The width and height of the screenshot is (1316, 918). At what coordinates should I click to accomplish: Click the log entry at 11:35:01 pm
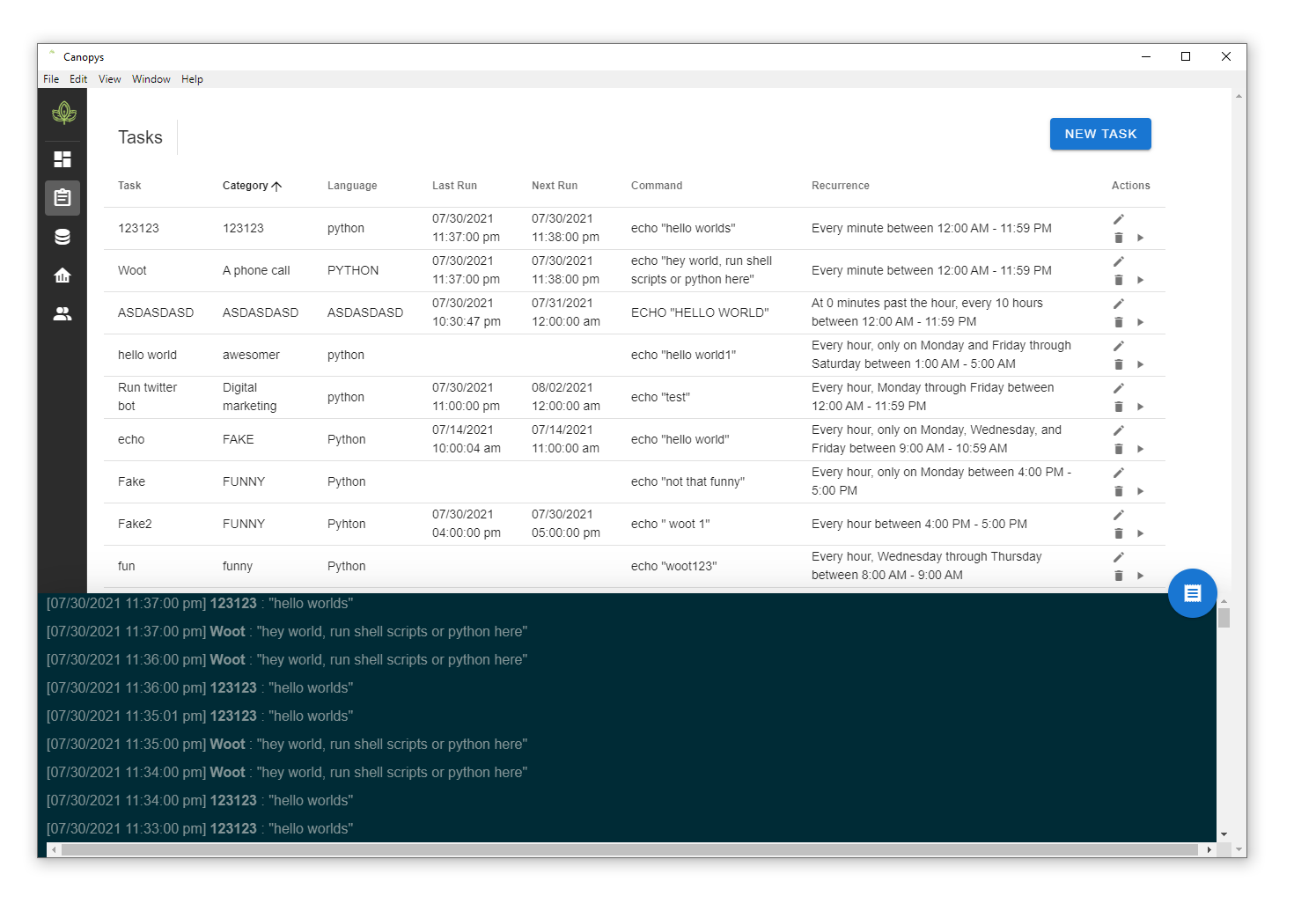(200, 716)
